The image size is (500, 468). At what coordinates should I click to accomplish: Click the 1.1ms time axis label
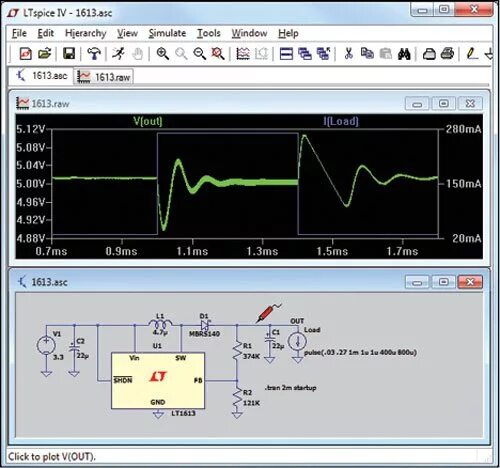tap(192, 251)
